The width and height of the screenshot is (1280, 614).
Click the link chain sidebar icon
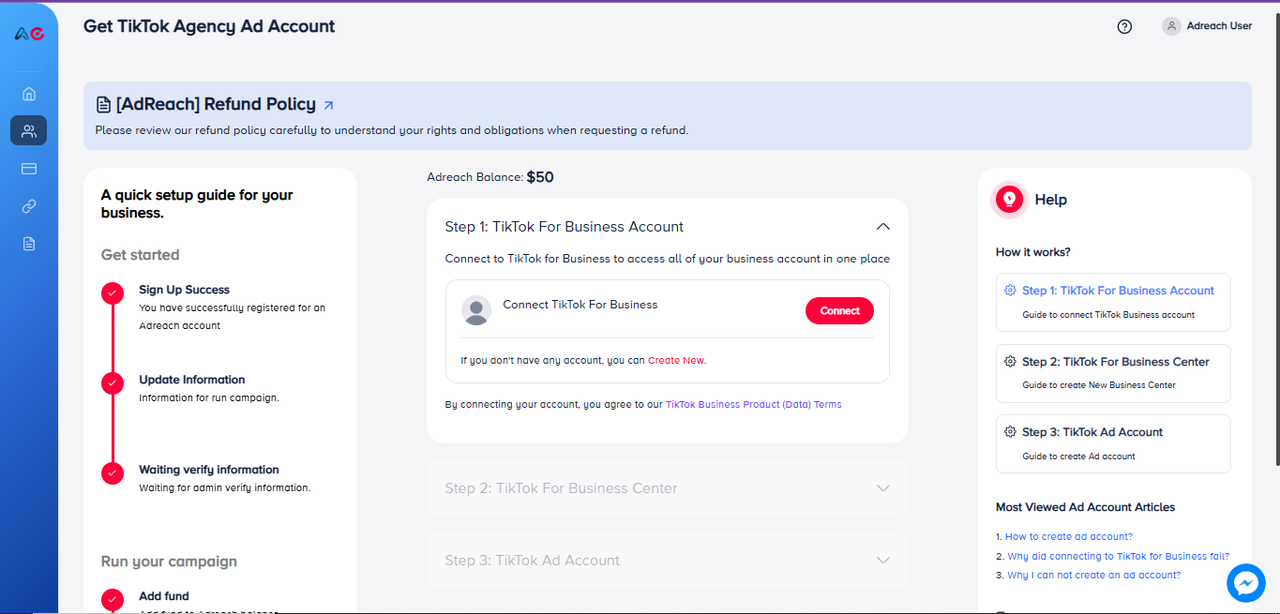pos(29,207)
